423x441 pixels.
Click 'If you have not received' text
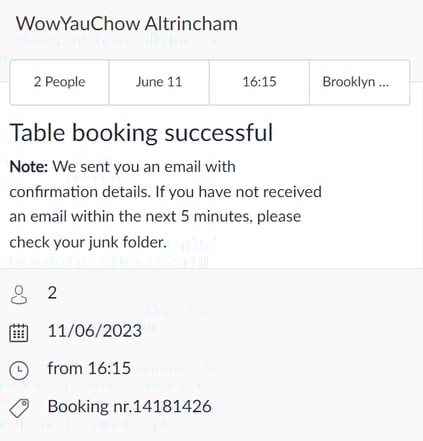(x=239, y=192)
